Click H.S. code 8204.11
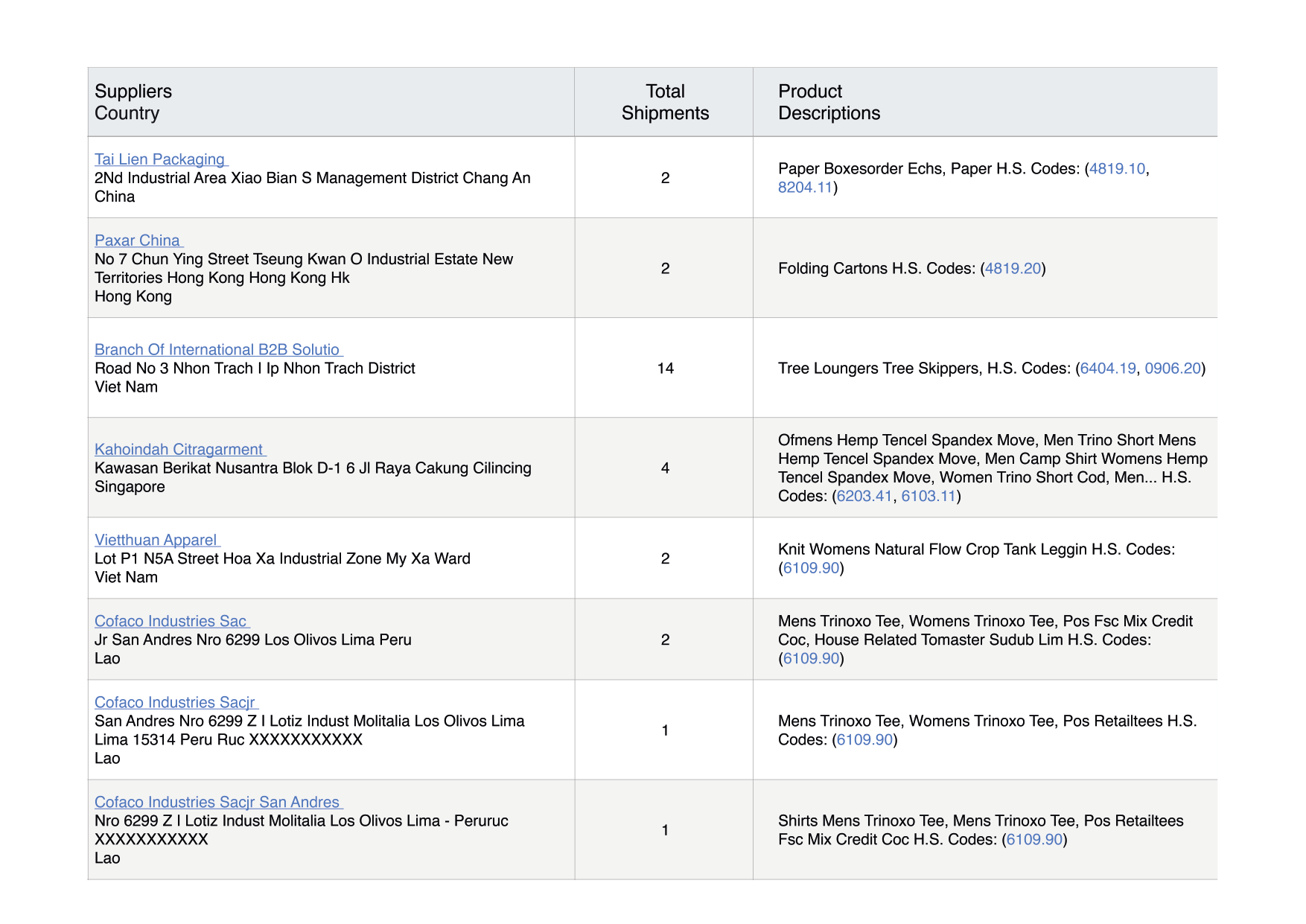 click(x=805, y=188)
